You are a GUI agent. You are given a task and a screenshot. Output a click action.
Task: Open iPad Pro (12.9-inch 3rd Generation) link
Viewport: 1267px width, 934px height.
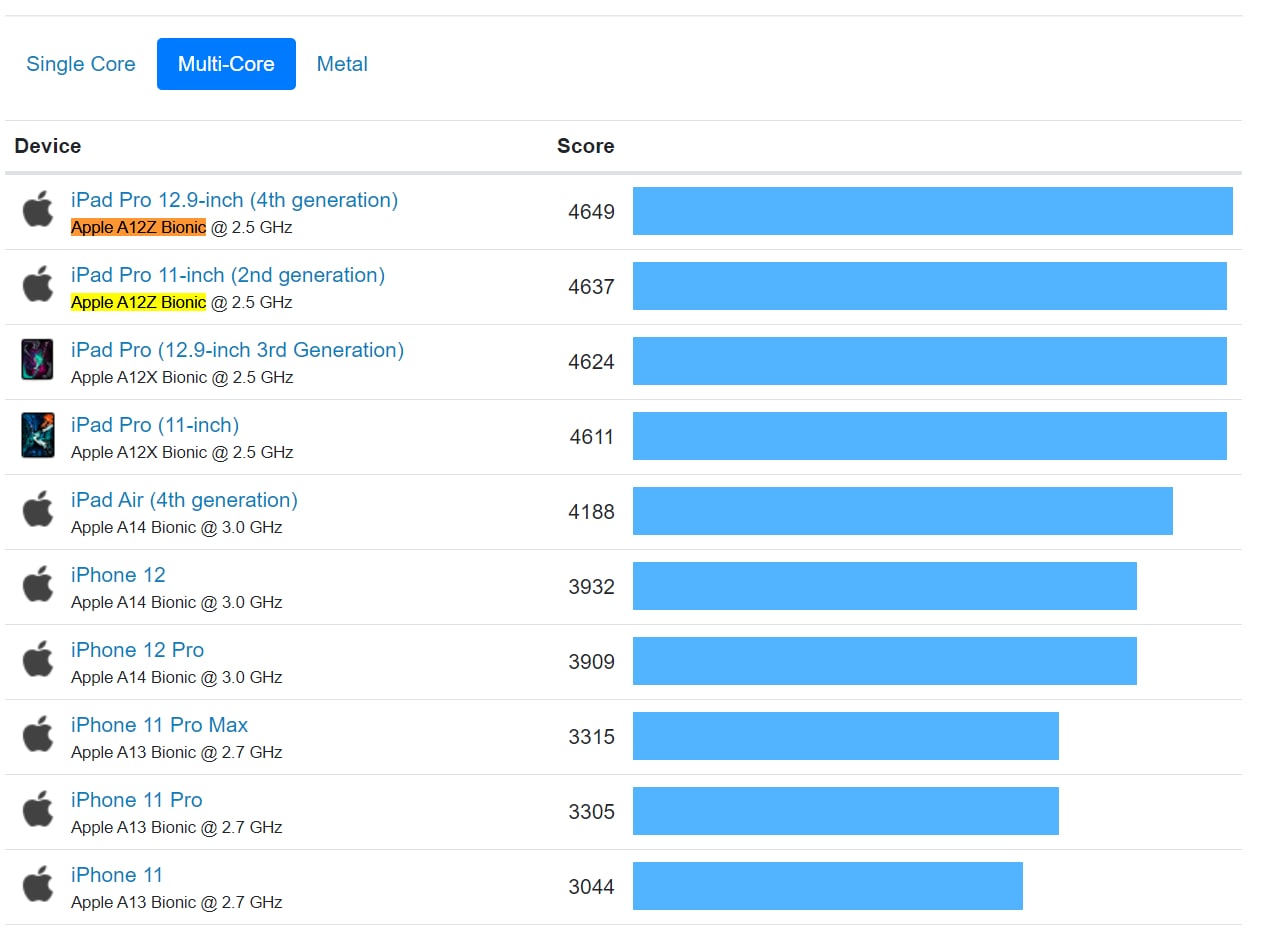click(237, 350)
